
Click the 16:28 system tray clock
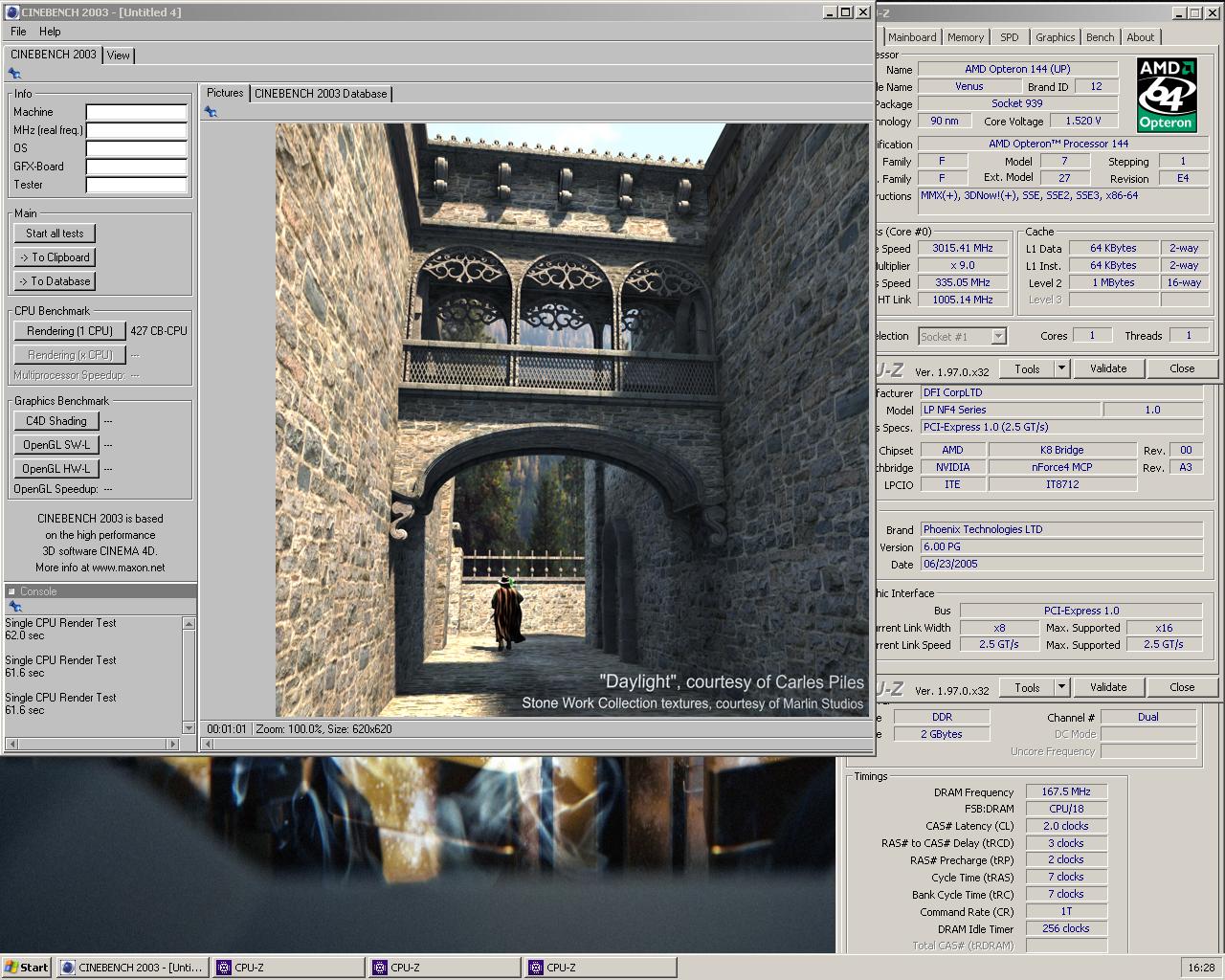pyautogui.click(x=1201, y=968)
